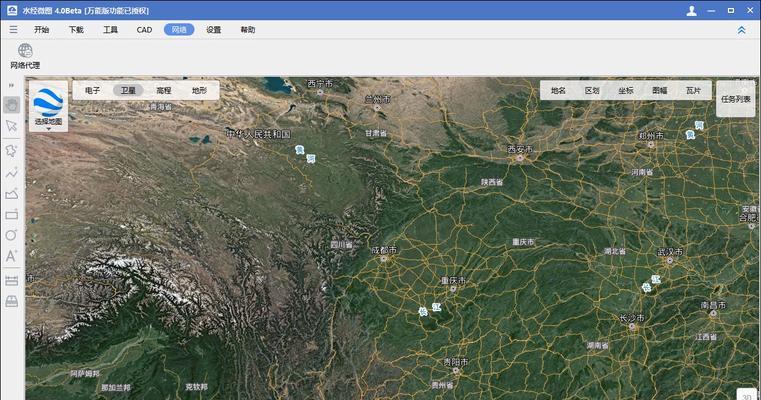Select the text annotation tool

click(12, 256)
